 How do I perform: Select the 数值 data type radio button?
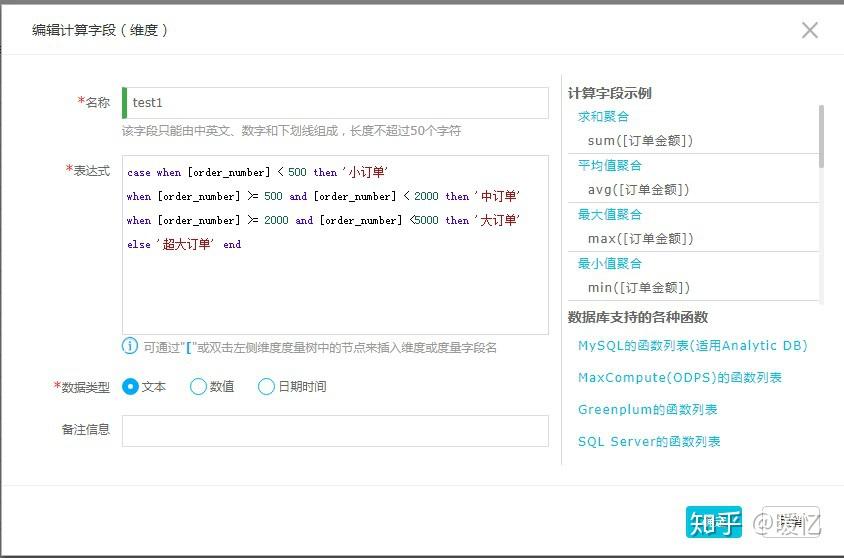(x=199, y=386)
